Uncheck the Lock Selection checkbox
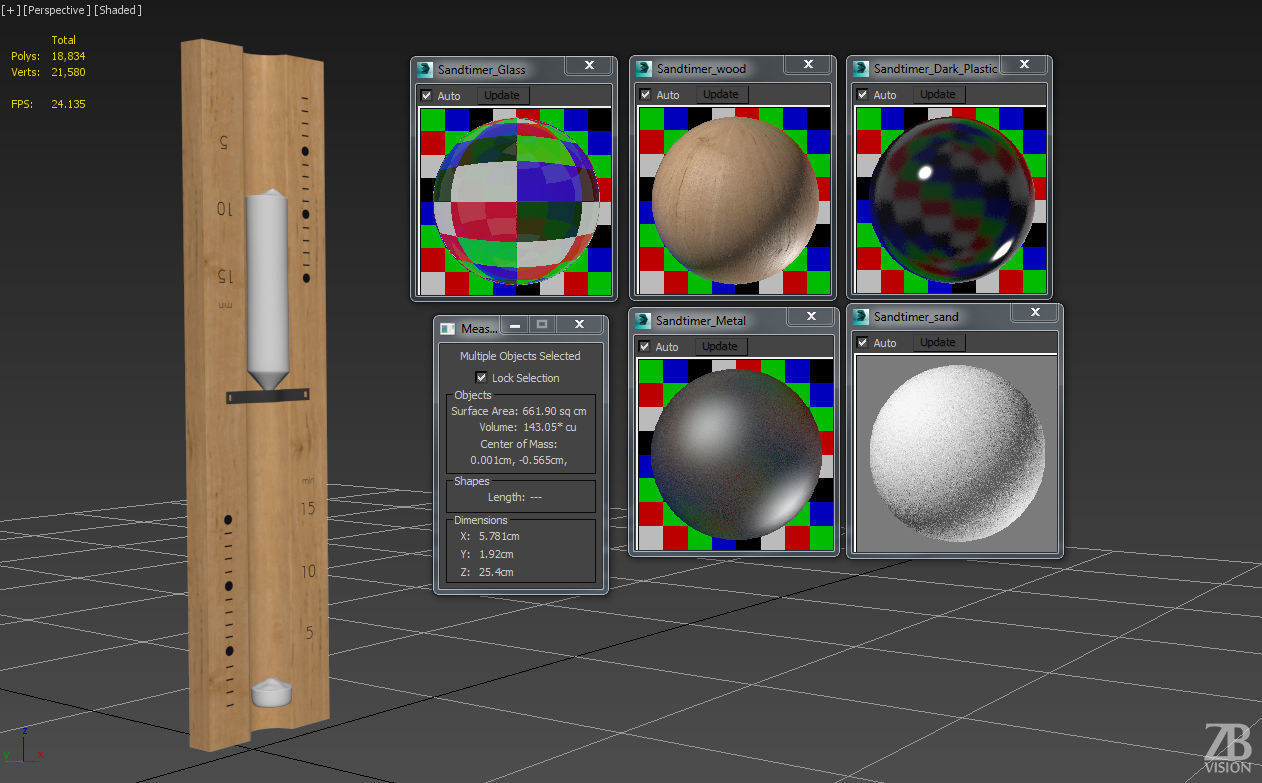The image size is (1262, 783). click(x=481, y=377)
